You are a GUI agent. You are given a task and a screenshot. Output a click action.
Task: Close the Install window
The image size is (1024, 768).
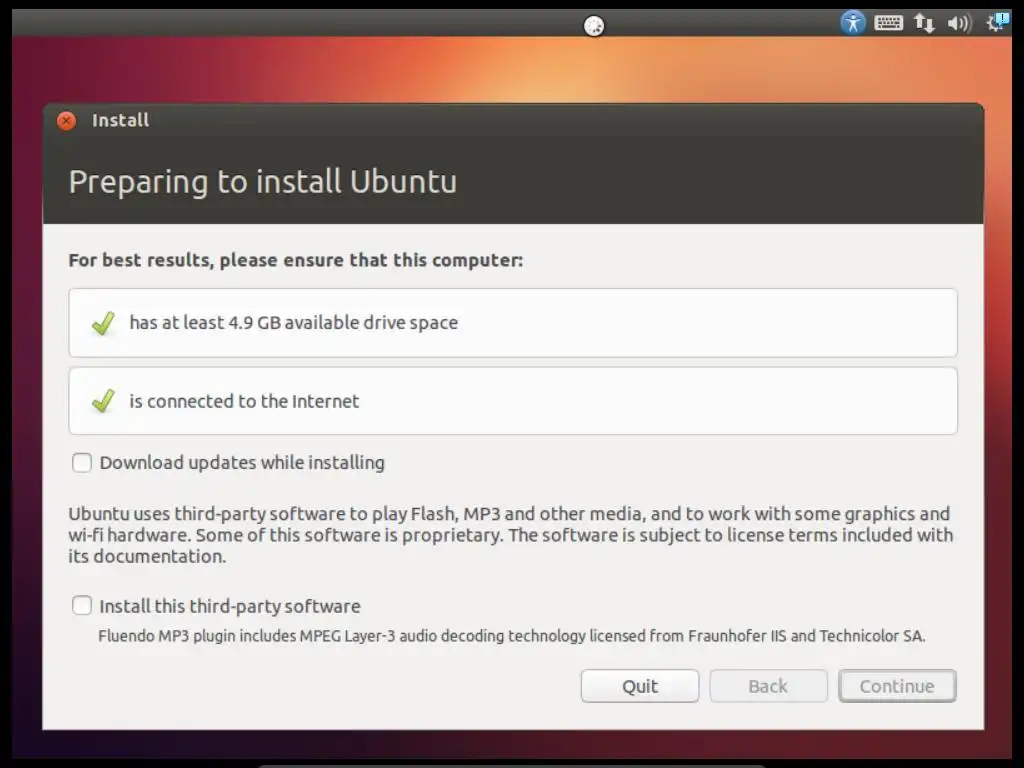tap(66, 120)
